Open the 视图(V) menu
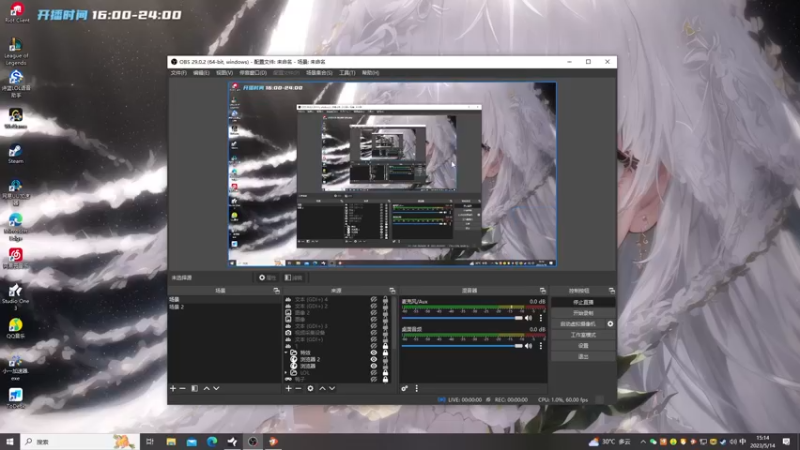800x450 pixels. [x=224, y=73]
